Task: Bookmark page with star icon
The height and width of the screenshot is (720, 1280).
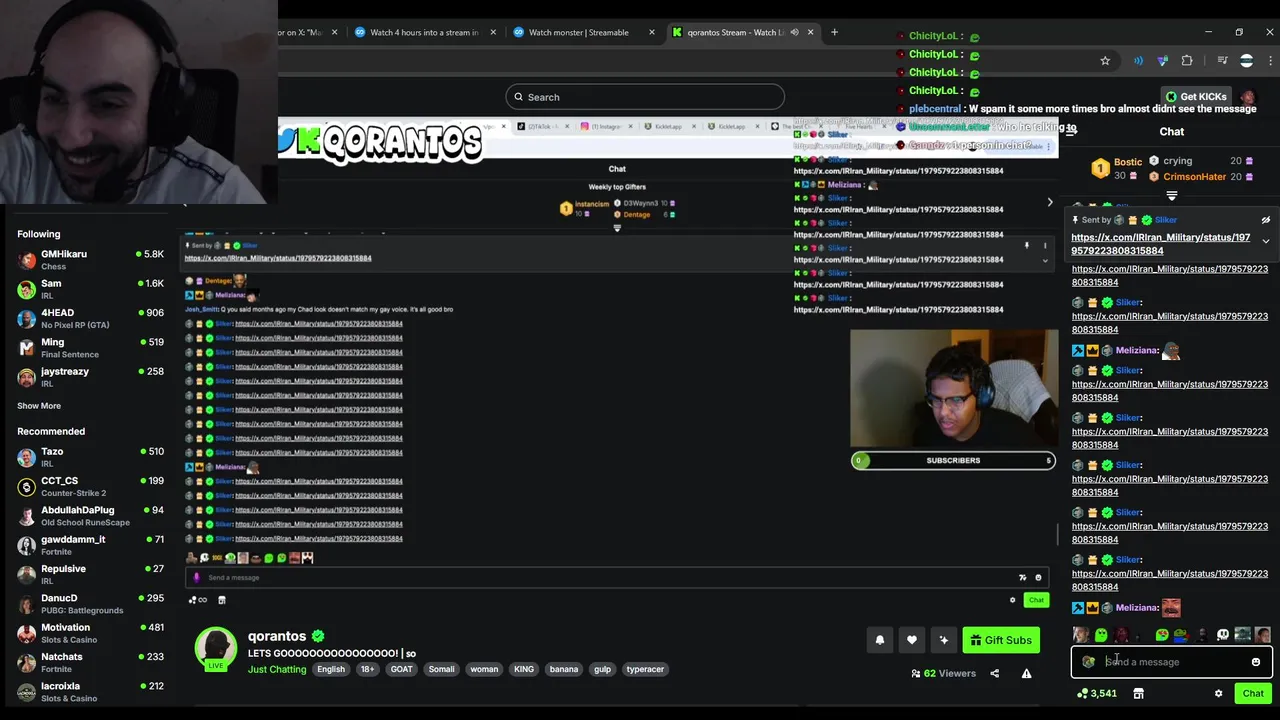Action: coord(1105,61)
